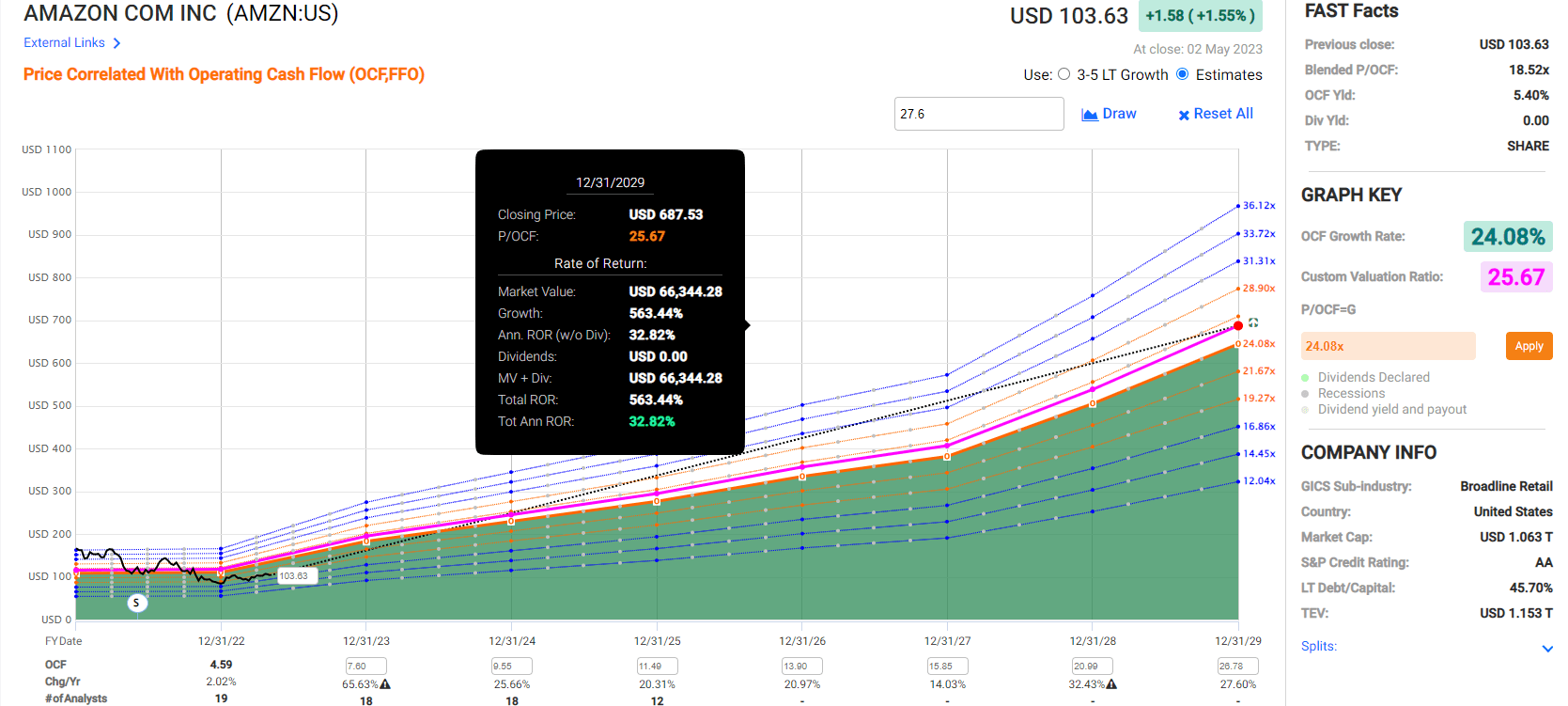Click the warning triangle next to 32.43%
The width and height of the screenshot is (1568, 706).
point(1111,684)
